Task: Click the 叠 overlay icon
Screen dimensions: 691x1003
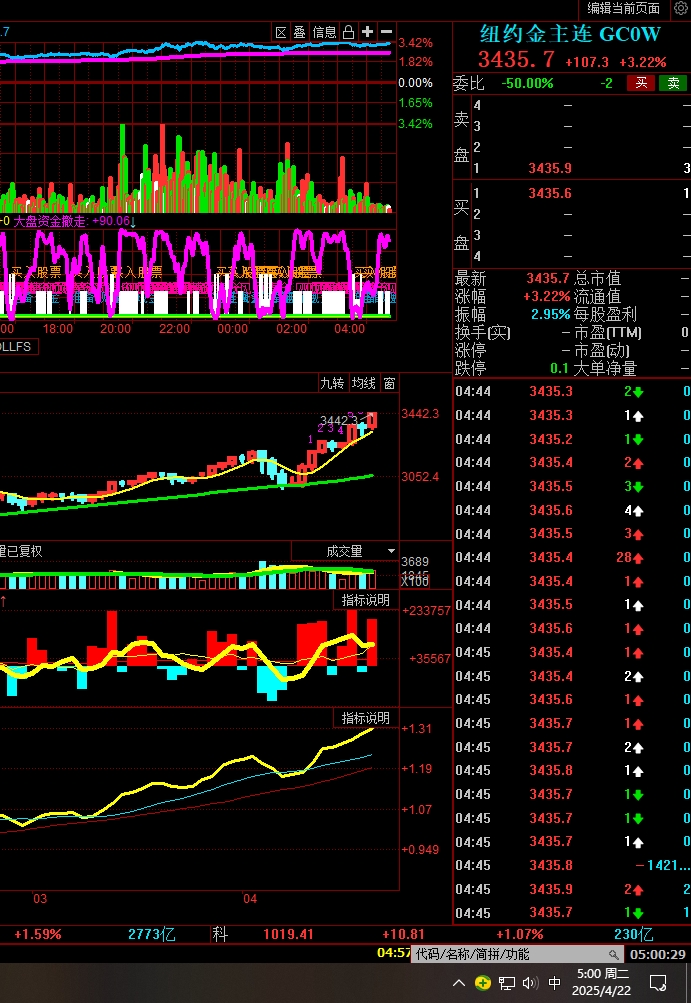Action: [x=299, y=32]
